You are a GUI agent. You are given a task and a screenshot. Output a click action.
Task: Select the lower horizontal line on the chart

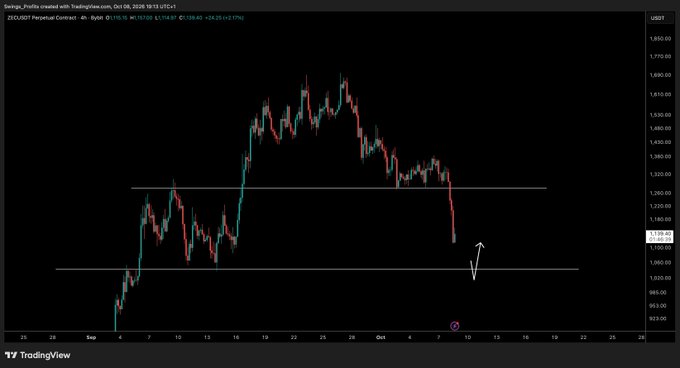317,269
